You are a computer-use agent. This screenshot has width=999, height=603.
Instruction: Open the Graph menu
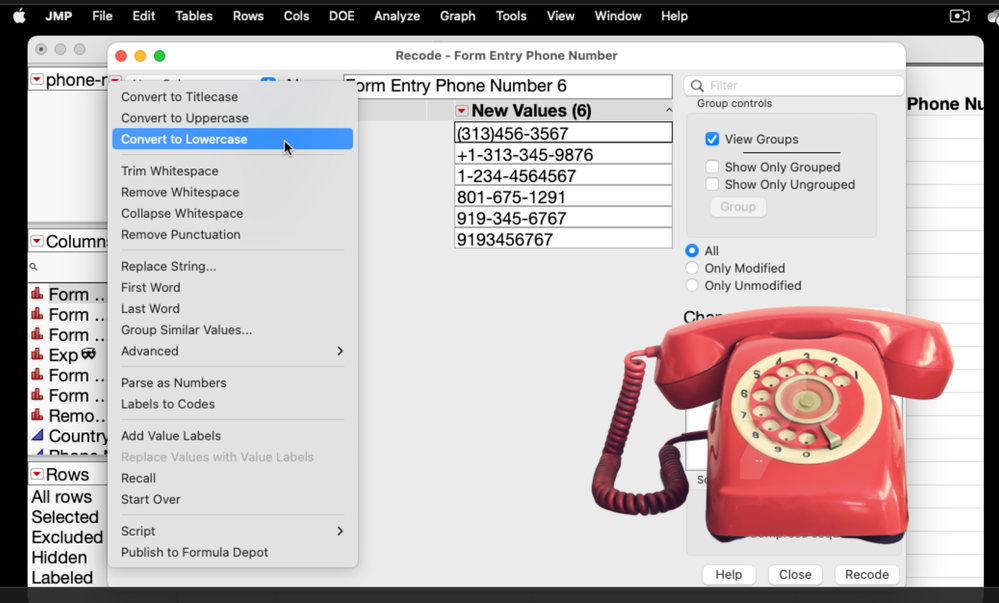[x=457, y=16]
